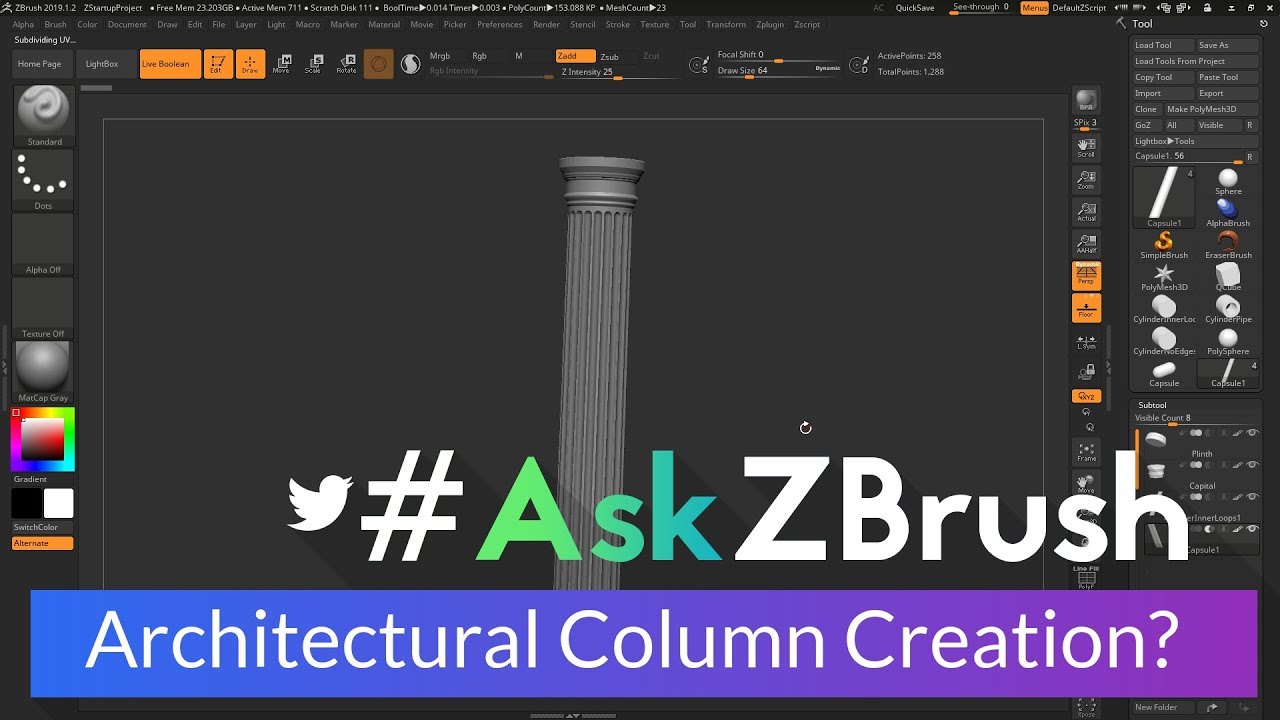This screenshot has height=720, width=1280.
Task: Adjust the Draw Size slider
Action: [x=779, y=71]
